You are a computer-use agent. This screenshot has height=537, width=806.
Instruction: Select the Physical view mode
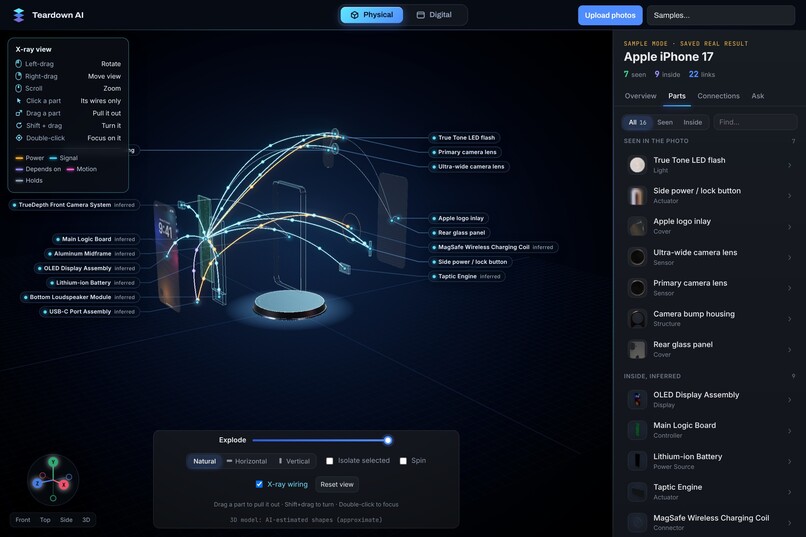coord(372,15)
